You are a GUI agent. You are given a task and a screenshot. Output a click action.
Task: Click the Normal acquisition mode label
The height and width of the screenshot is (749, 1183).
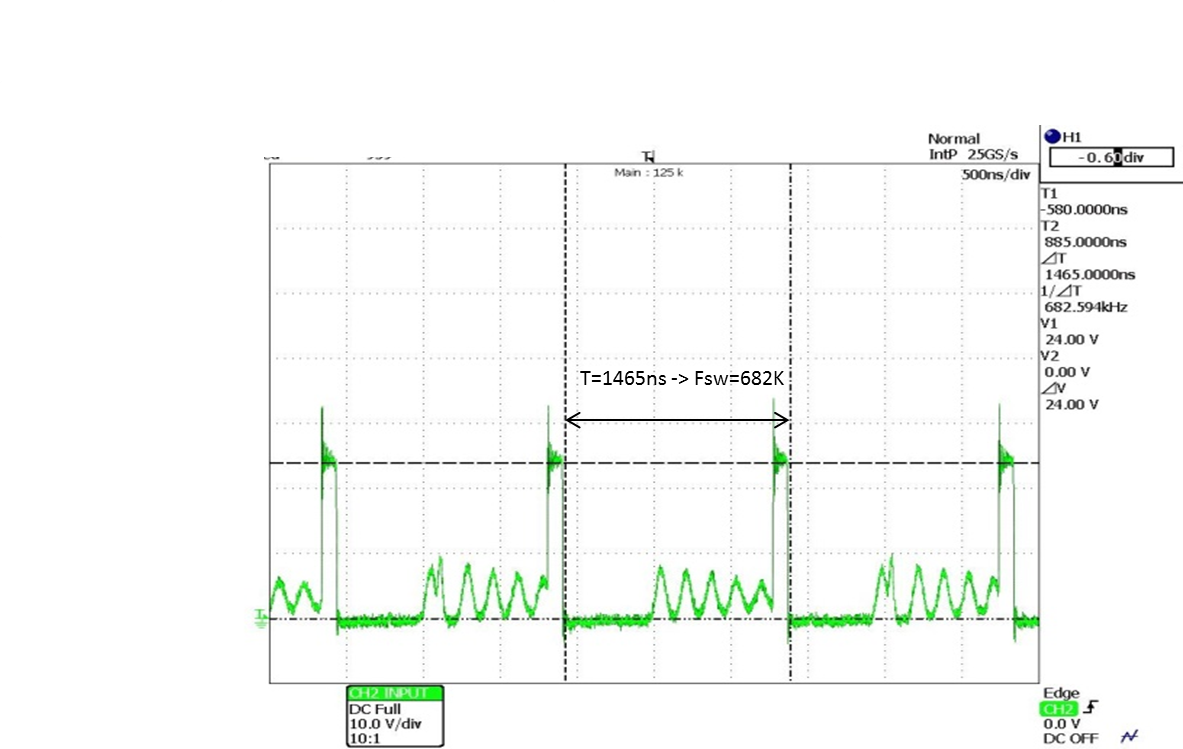pos(954,139)
